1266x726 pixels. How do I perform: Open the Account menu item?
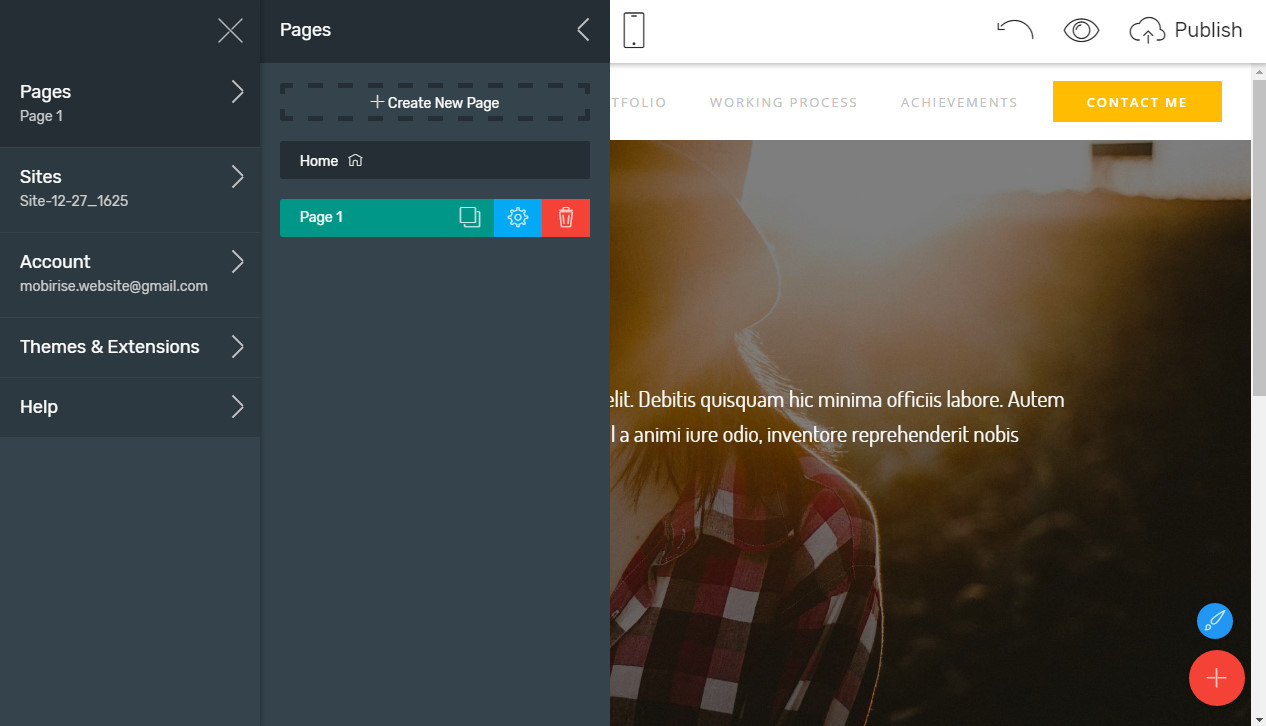pyautogui.click(x=130, y=275)
